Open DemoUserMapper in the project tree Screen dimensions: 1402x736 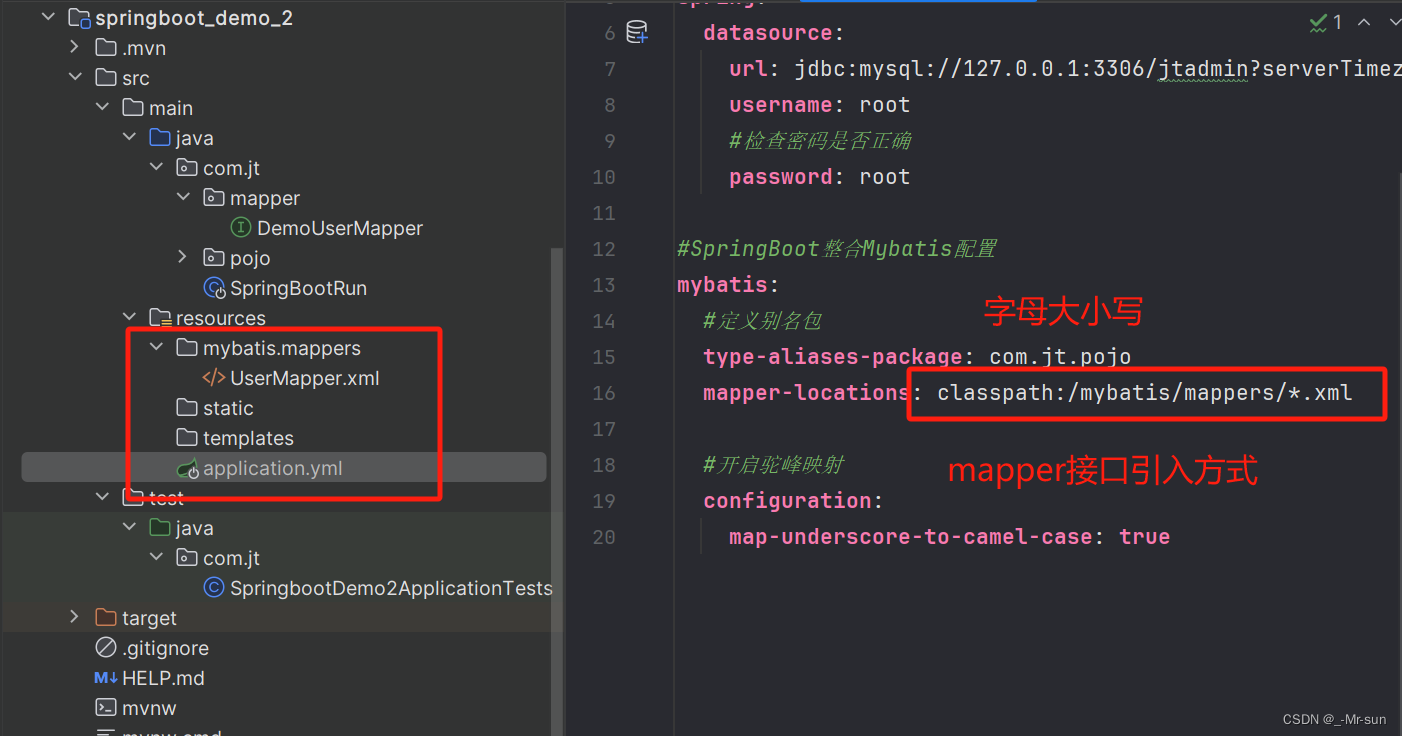click(x=340, y=228)
